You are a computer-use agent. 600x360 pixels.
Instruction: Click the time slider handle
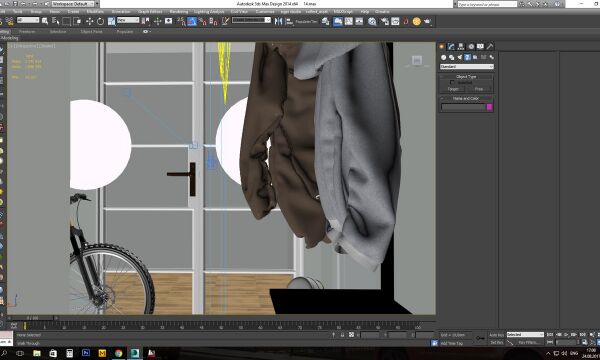coord(33,318)
